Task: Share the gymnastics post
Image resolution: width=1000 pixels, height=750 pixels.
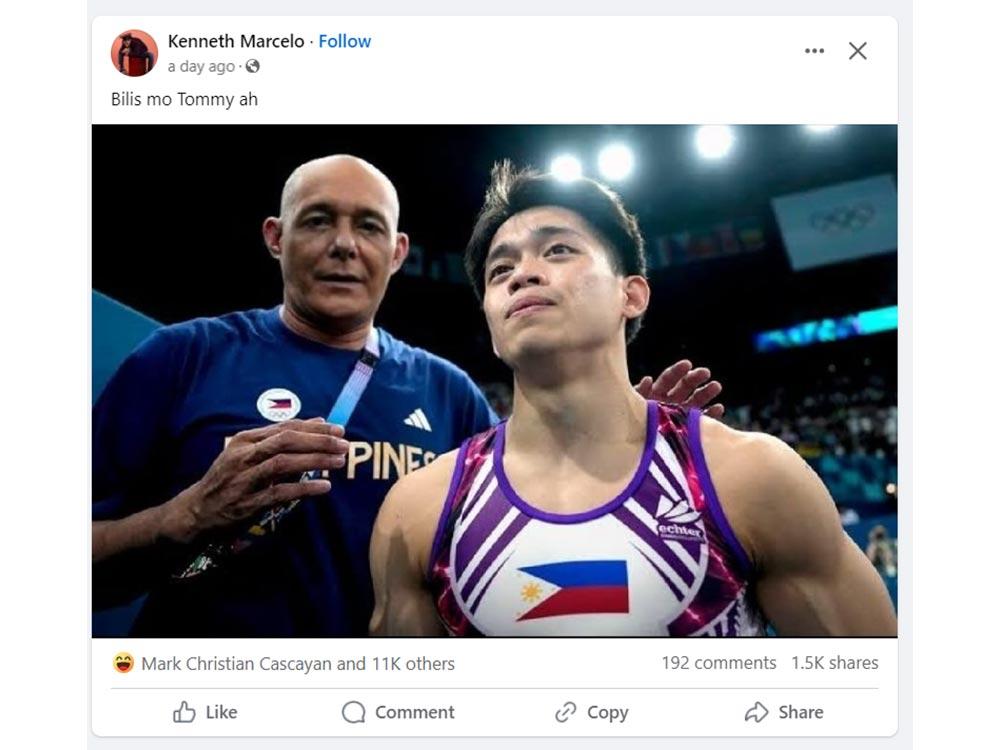Action: tap(787, 712)
